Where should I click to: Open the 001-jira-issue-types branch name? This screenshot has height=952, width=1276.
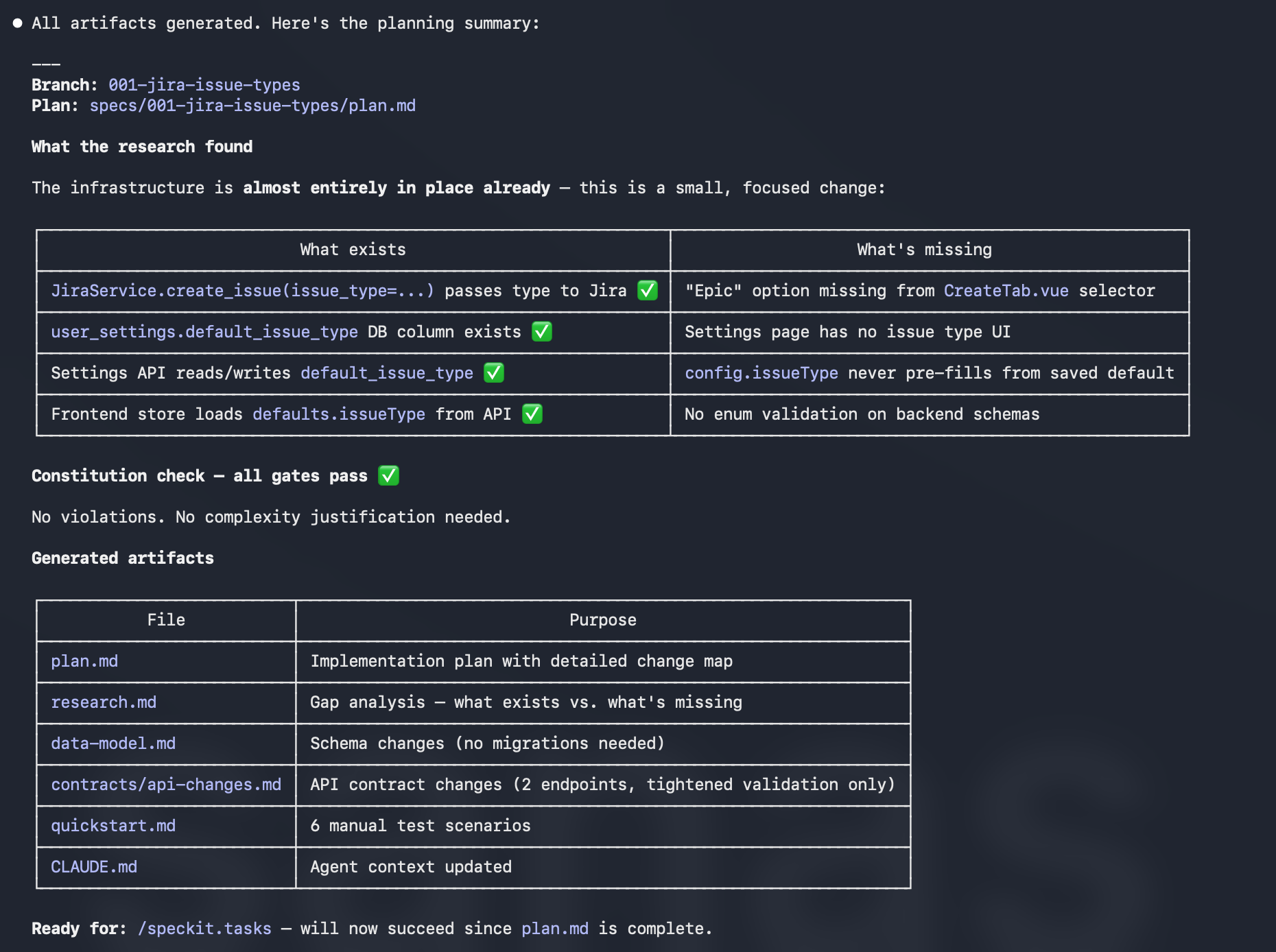[x=204, y=85]
